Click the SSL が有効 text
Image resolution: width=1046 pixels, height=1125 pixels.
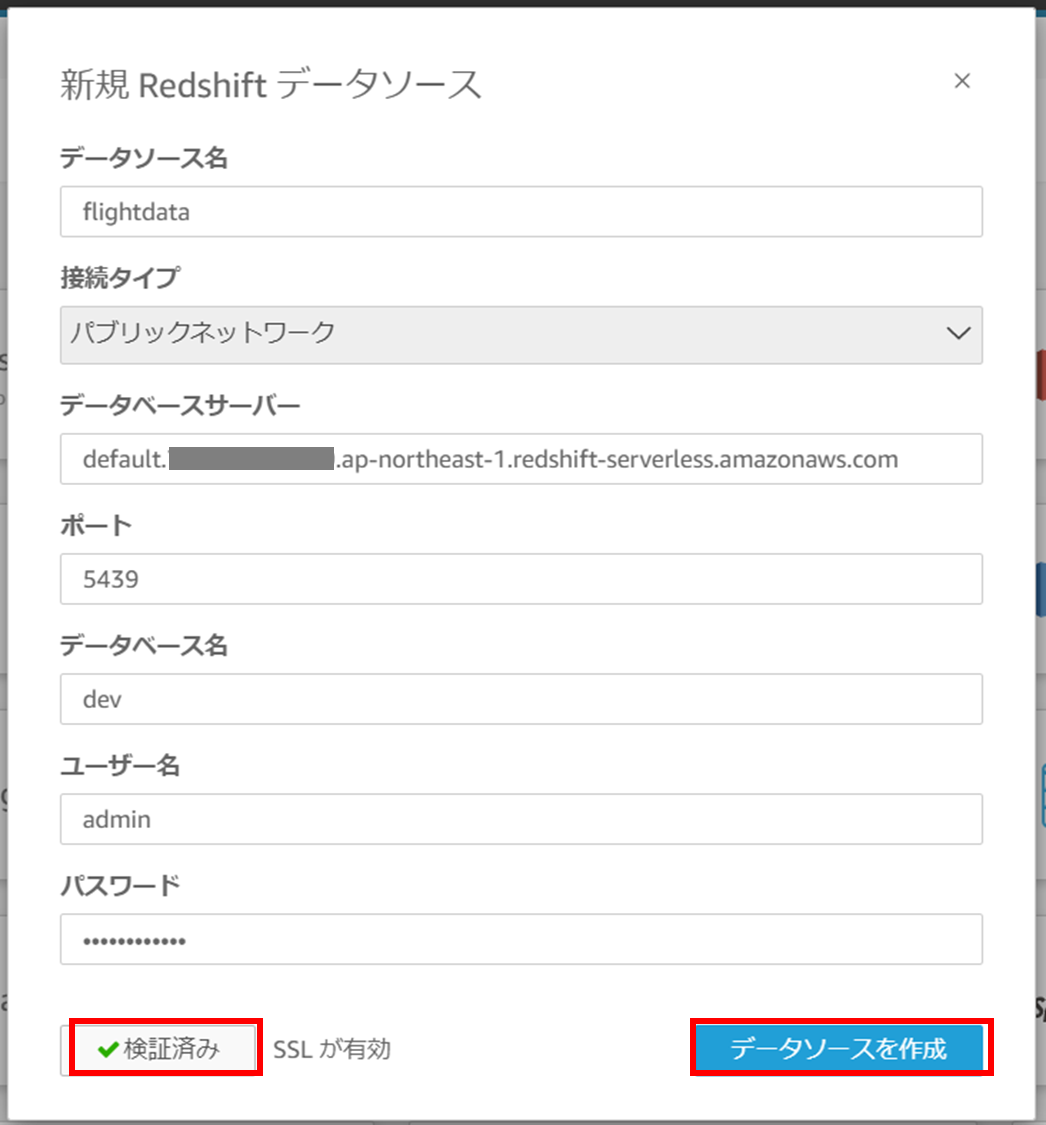[331, 1050]
